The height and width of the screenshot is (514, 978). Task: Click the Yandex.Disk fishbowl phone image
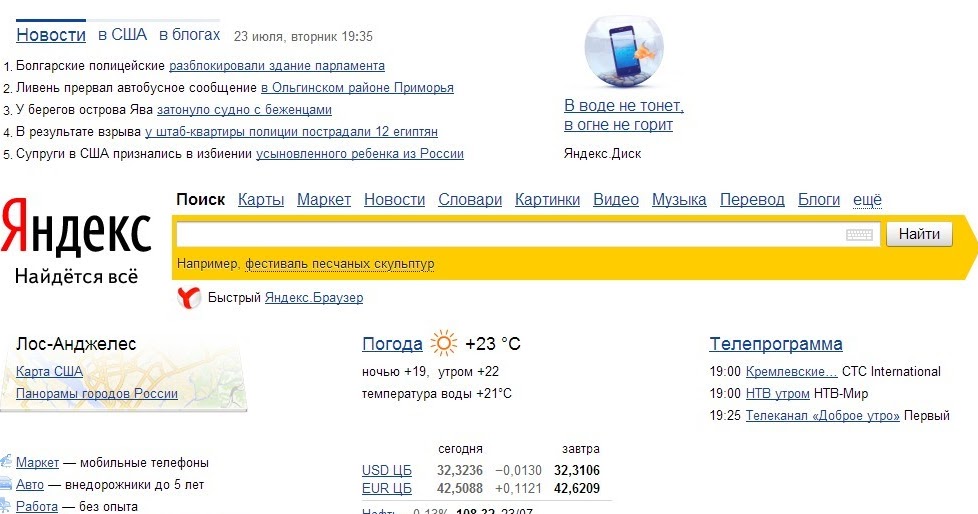[624, 51]
